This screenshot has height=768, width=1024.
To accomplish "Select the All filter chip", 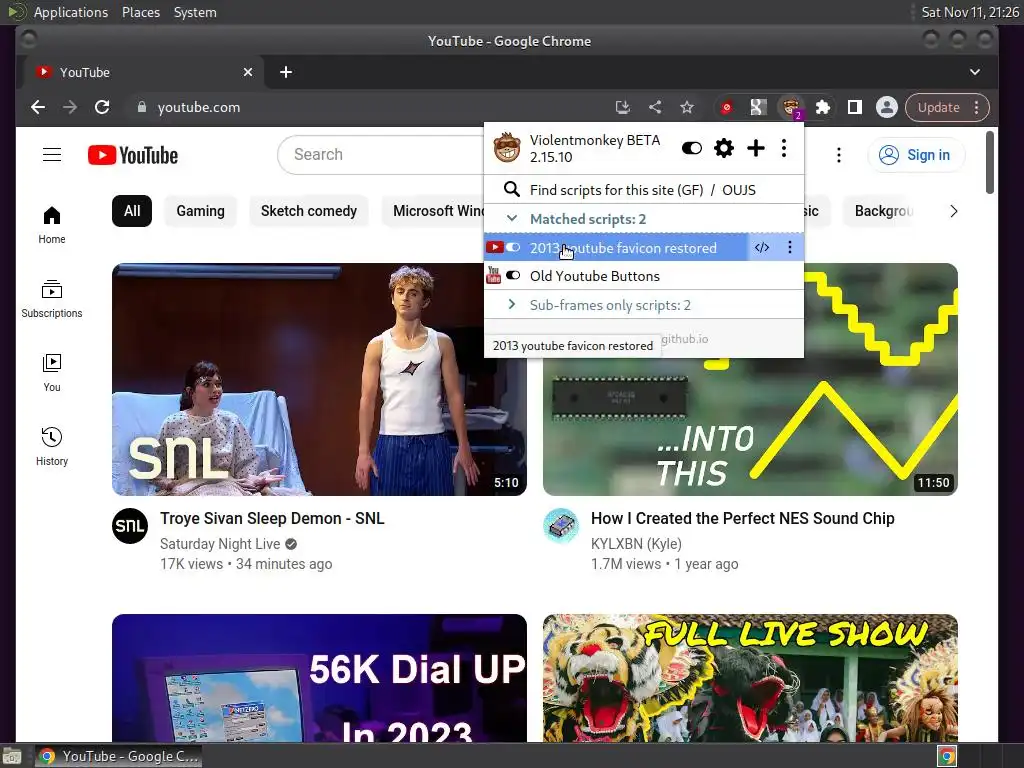I will [x=132, y=211].
